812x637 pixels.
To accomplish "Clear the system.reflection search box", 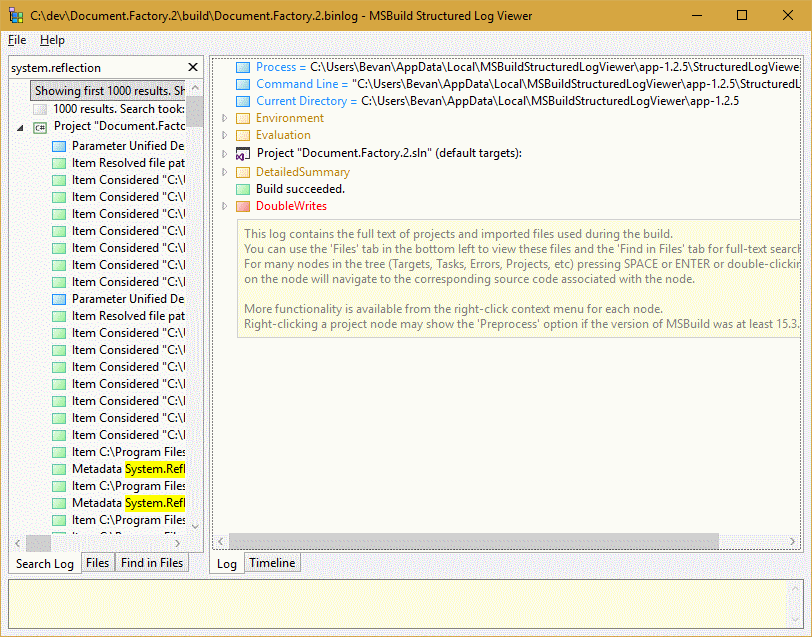I will coord(193,67).
